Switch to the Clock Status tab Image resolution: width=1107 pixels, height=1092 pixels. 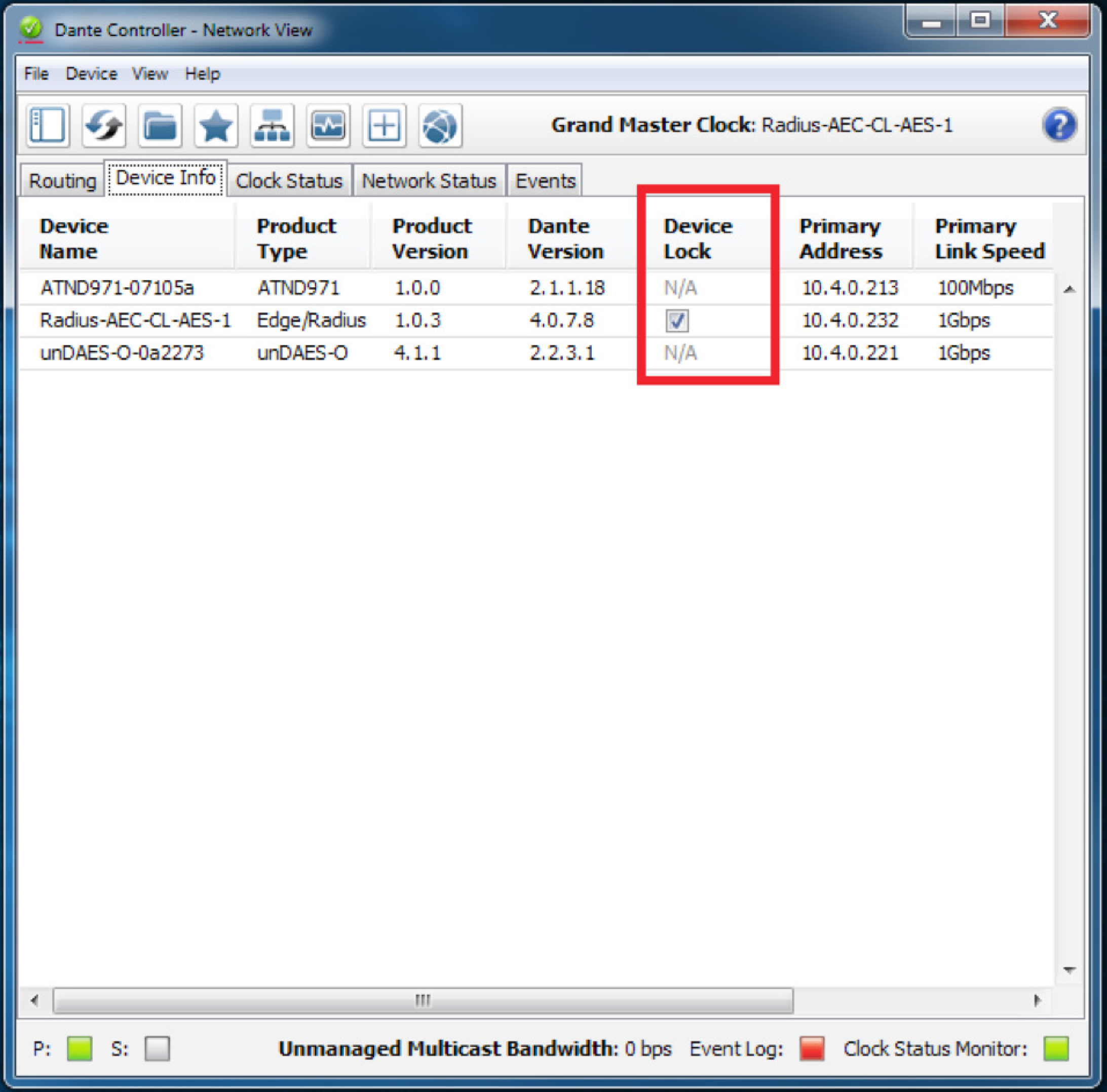[x=289, y=180]
